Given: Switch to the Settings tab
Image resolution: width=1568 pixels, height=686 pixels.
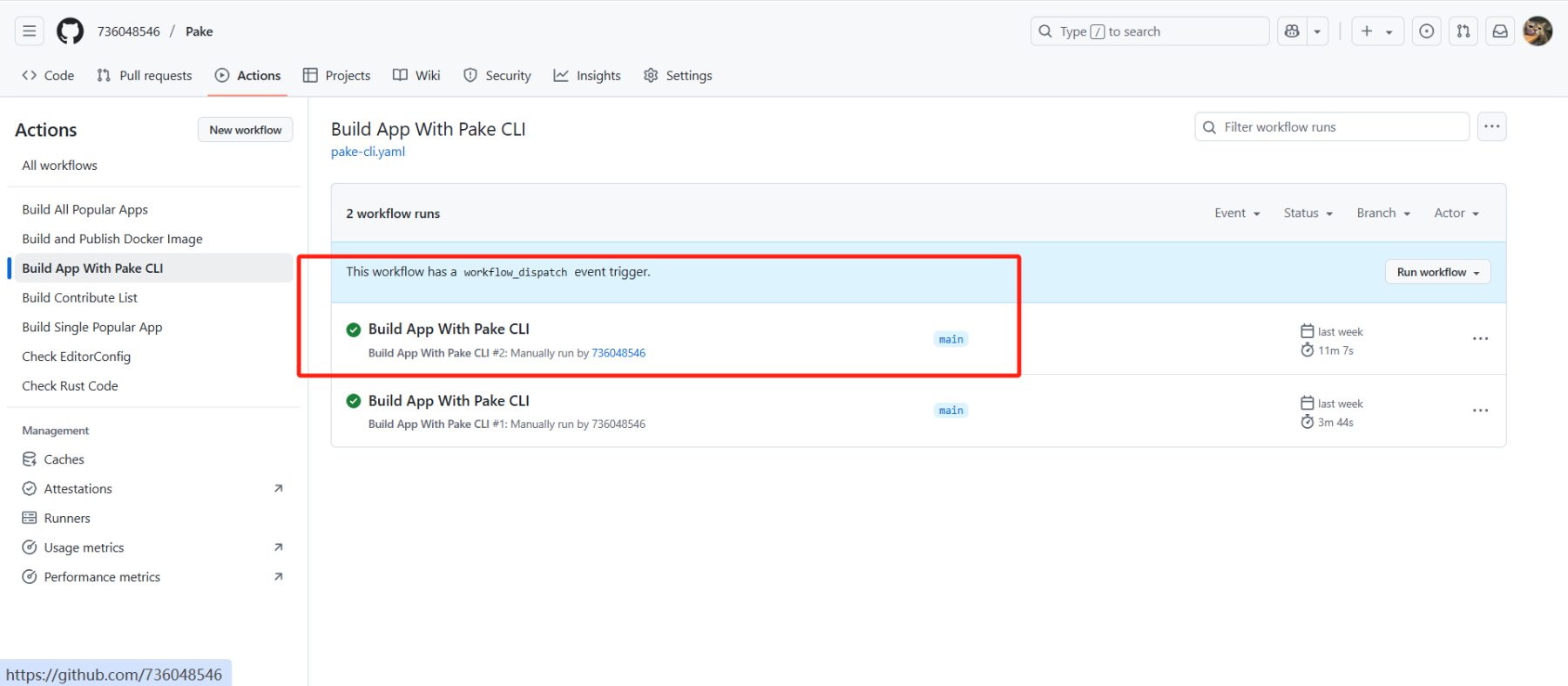Looking at the screenshot, I should pyautogui.click(x=678, y=76).
